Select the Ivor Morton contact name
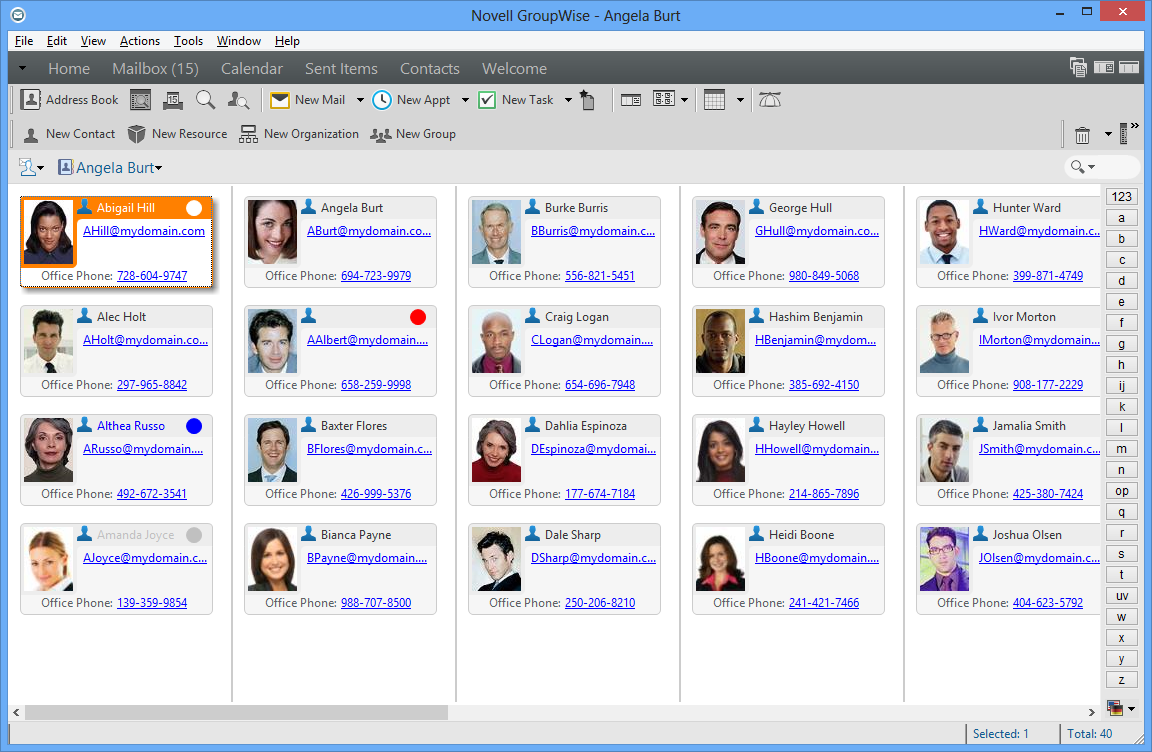1152x752 pixels. point(1023,317)
